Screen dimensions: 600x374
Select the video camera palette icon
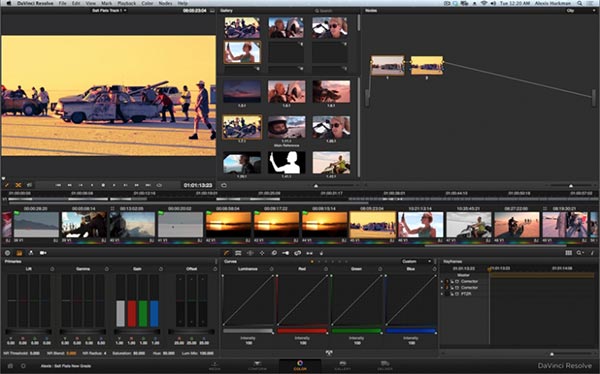[x=43, y=253]
